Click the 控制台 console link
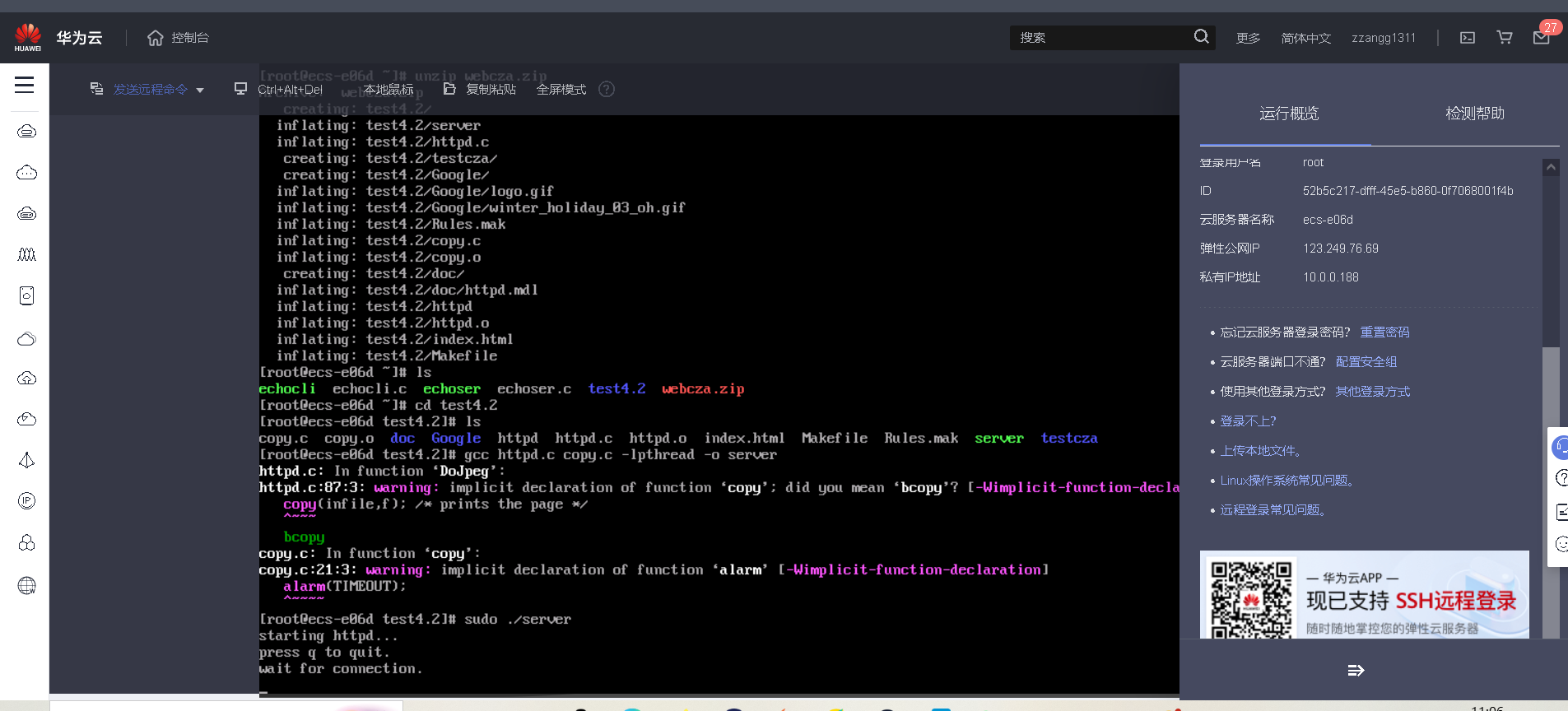This screenshot has width=1568, height=711. click(190, 38)
